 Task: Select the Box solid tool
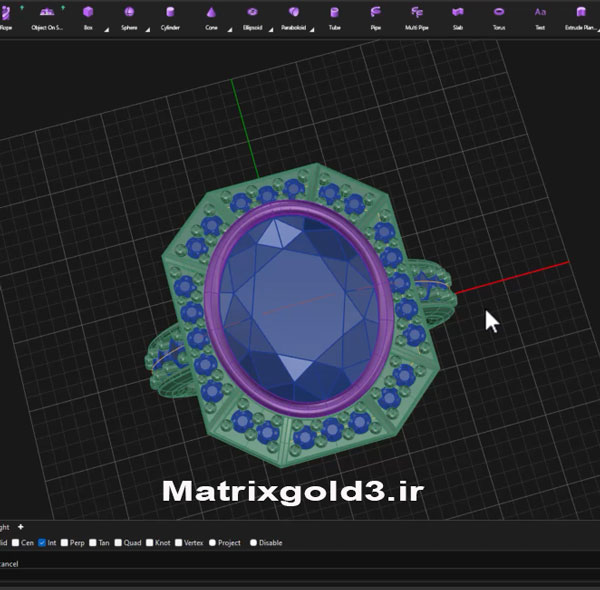pos(88,17)
